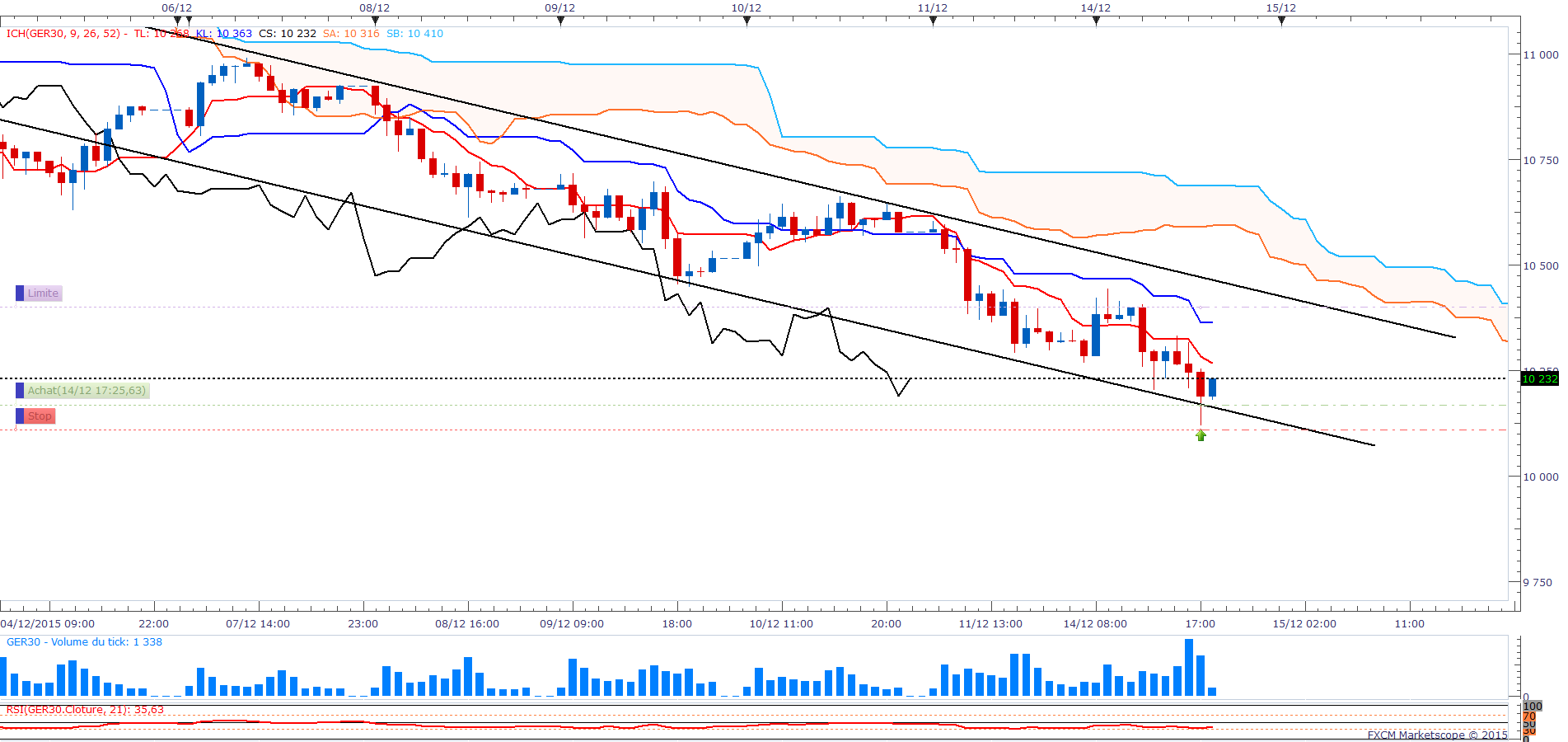This screenshot has height=742, width=1568.
Task: Click the 10 000 price axis label
Action: pos(1541,477)
